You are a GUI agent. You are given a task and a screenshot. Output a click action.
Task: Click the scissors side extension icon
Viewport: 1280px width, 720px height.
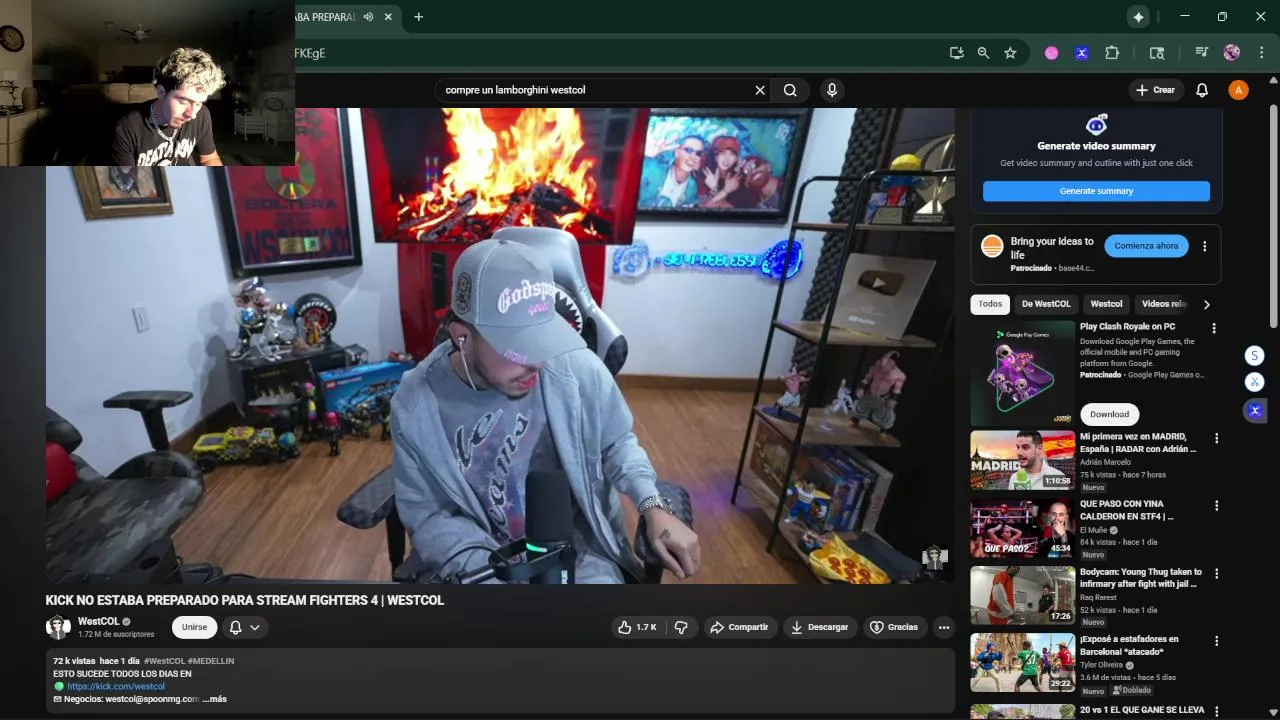(x=1255, y=382)
